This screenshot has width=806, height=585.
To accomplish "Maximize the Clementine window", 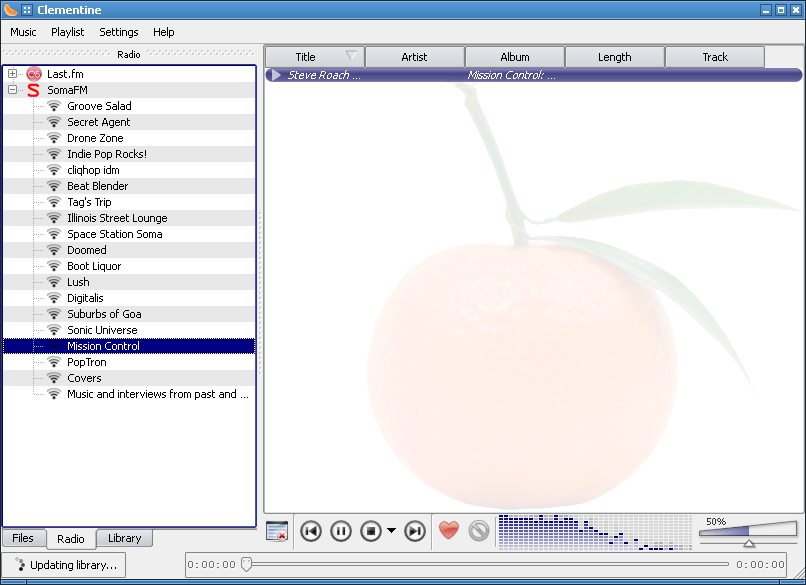I will (781, 10).
